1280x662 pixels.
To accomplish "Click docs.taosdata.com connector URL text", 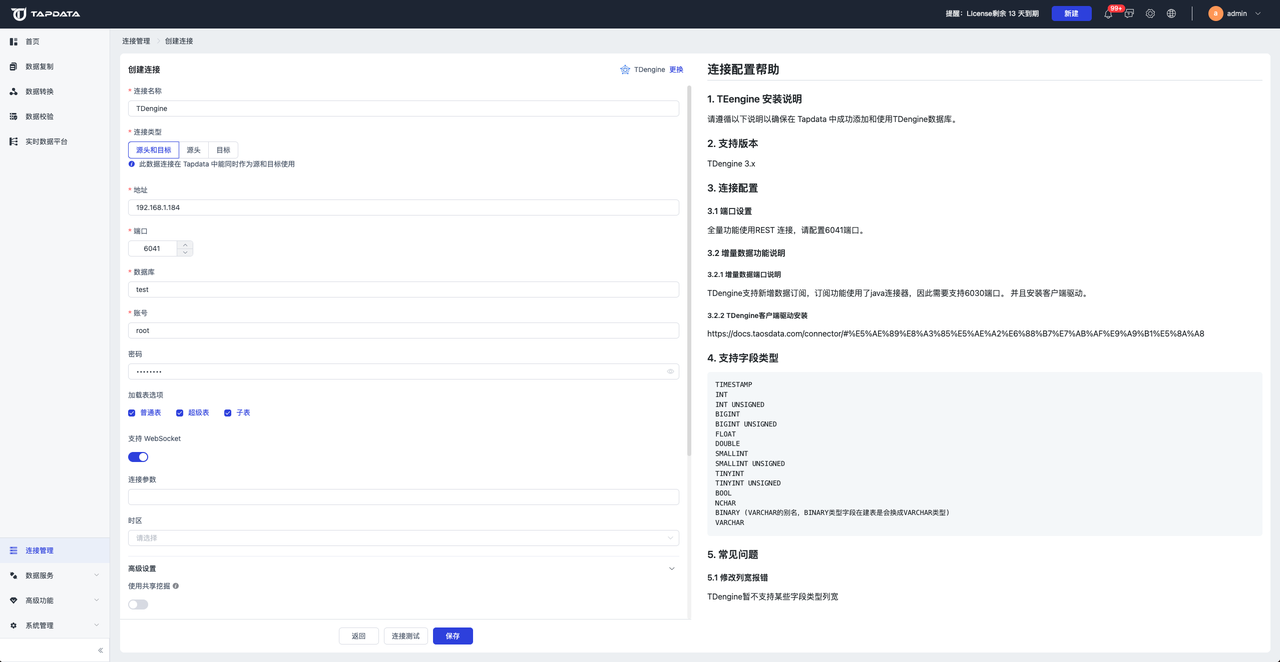I will [x=955, y=334].
